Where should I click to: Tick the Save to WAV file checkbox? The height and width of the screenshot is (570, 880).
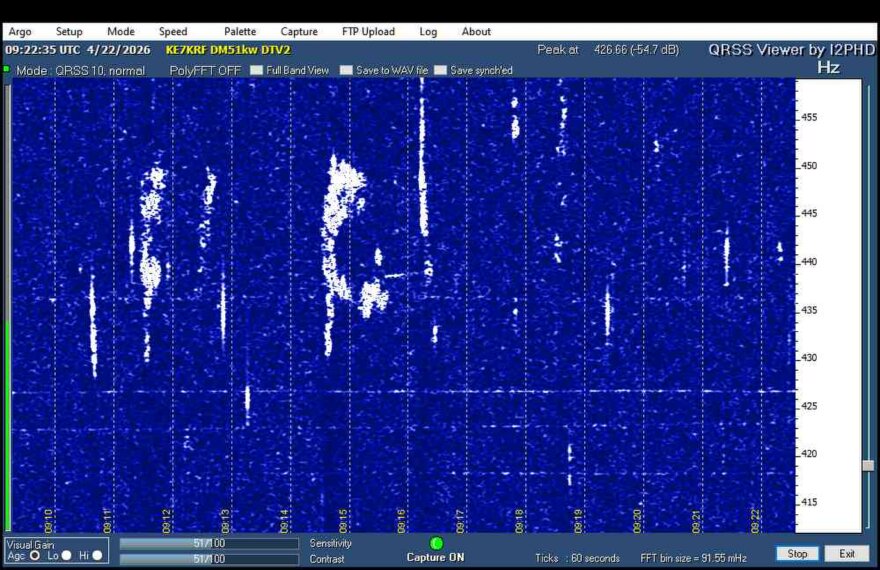[x=346, y=71]
